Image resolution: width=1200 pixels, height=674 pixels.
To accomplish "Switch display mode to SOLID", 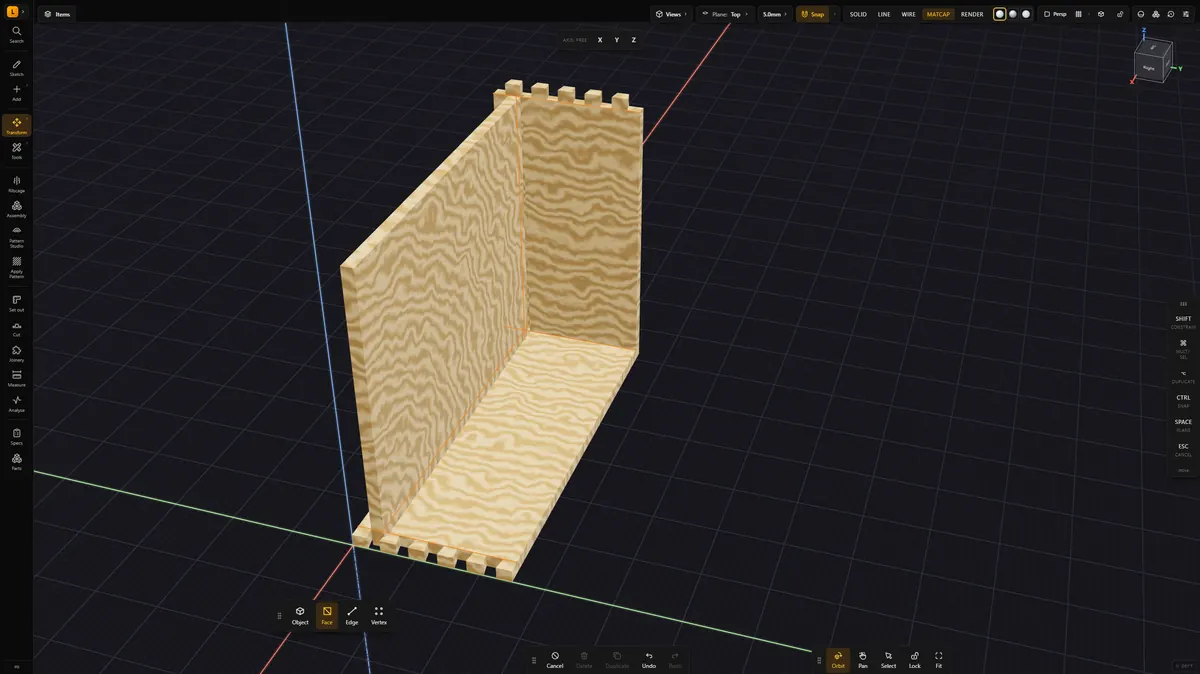I will [858, 14].
